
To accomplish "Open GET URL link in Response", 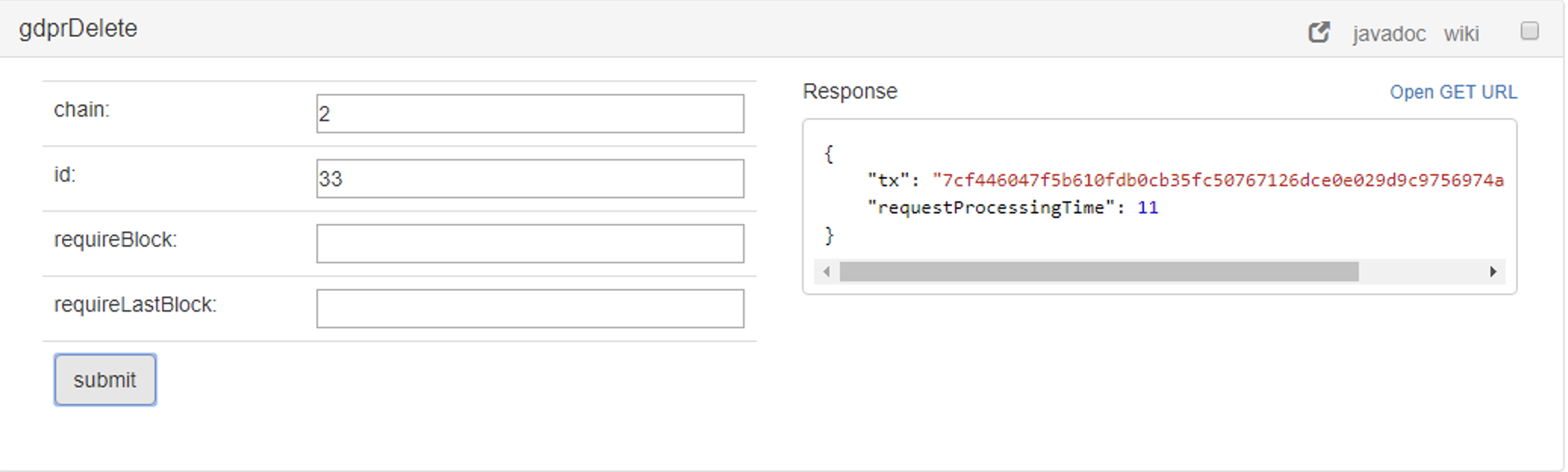I will pos(1453,92).
